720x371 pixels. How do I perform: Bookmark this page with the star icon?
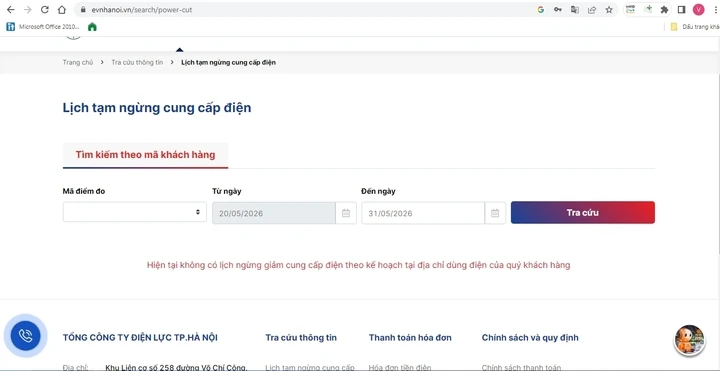pyautogui.click(x=609, y=10)
